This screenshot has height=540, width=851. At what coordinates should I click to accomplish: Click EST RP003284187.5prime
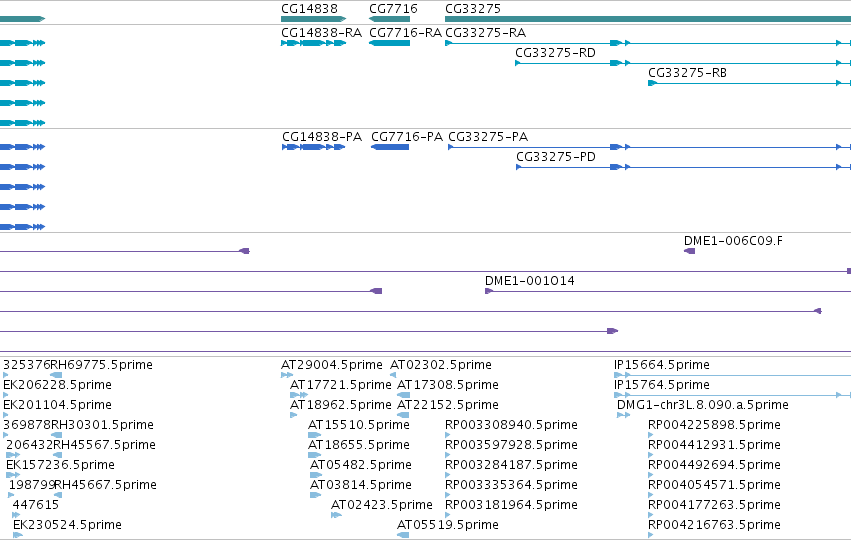point(511,465)
